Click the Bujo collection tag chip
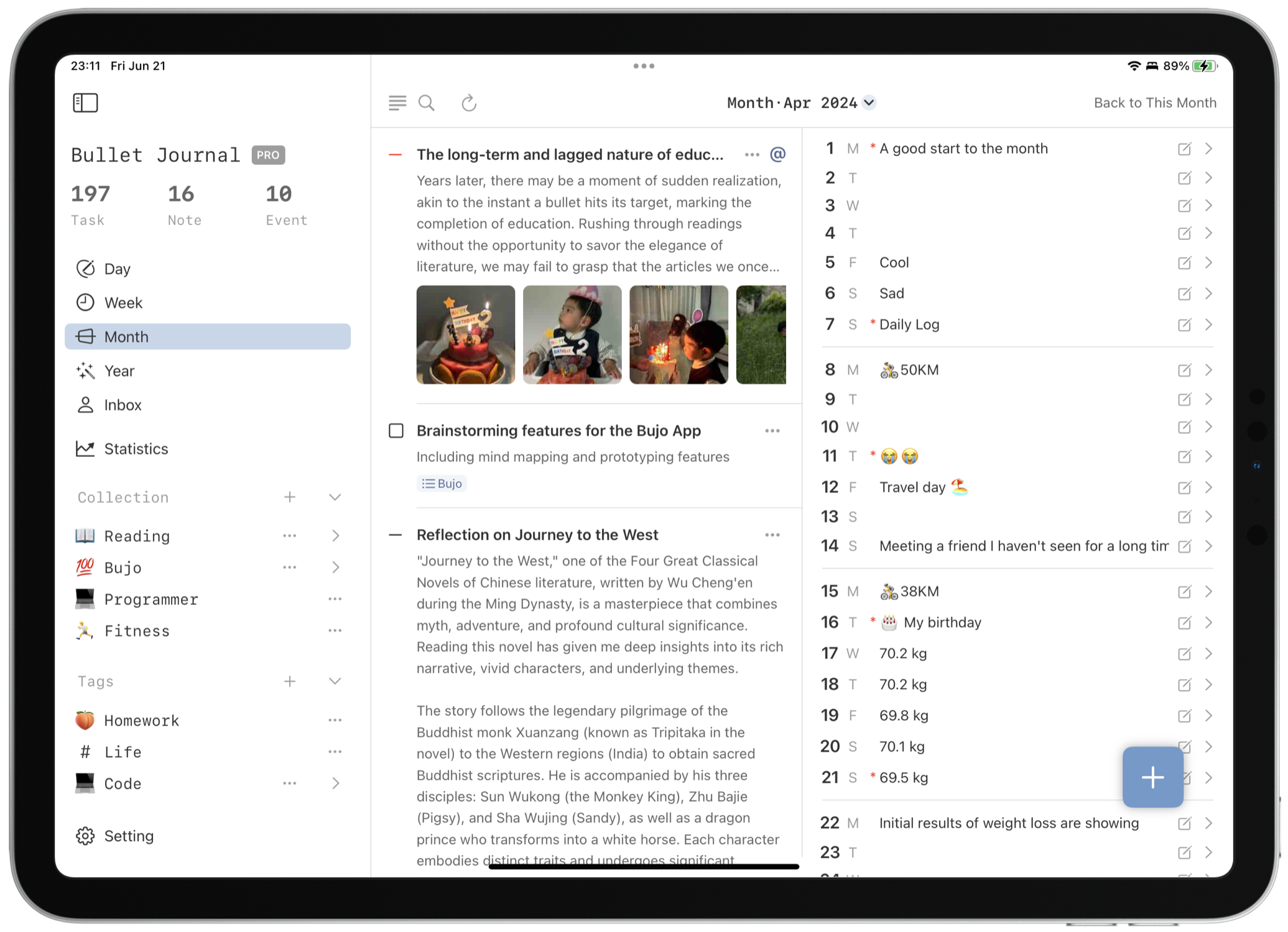 (442, 483)
